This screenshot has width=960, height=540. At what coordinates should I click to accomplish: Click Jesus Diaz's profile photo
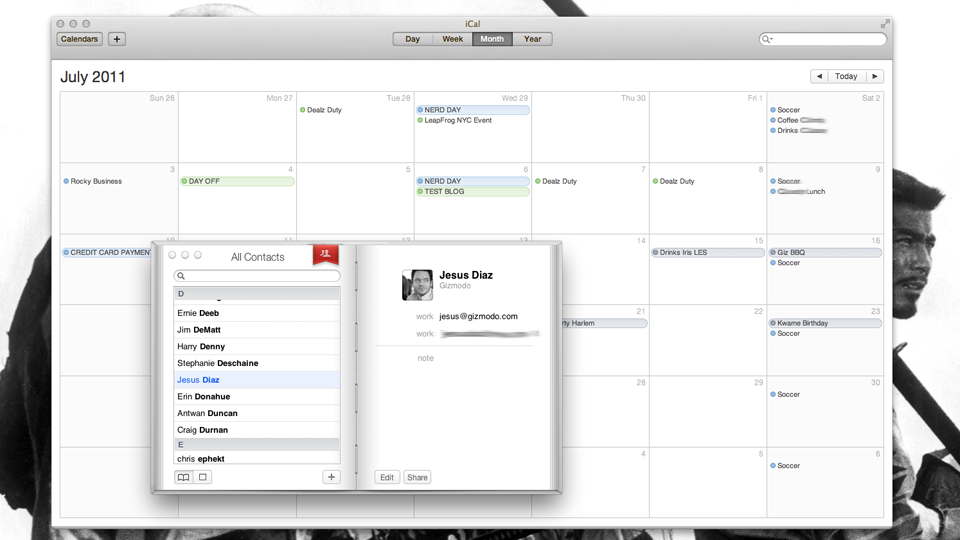tap(417, 285)
